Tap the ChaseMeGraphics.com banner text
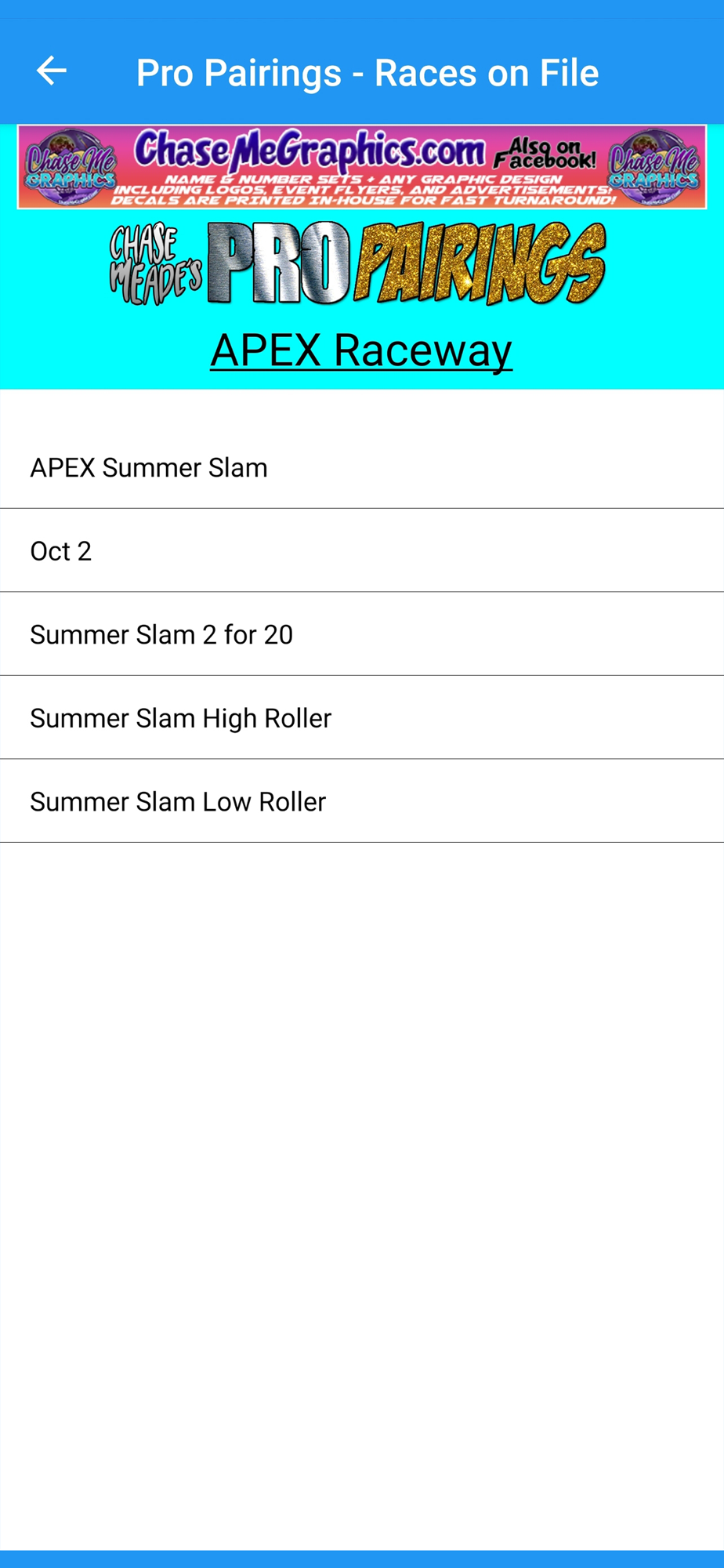Image resolution: width=724 pixels, height=1568 pixels. pos(310,151)
